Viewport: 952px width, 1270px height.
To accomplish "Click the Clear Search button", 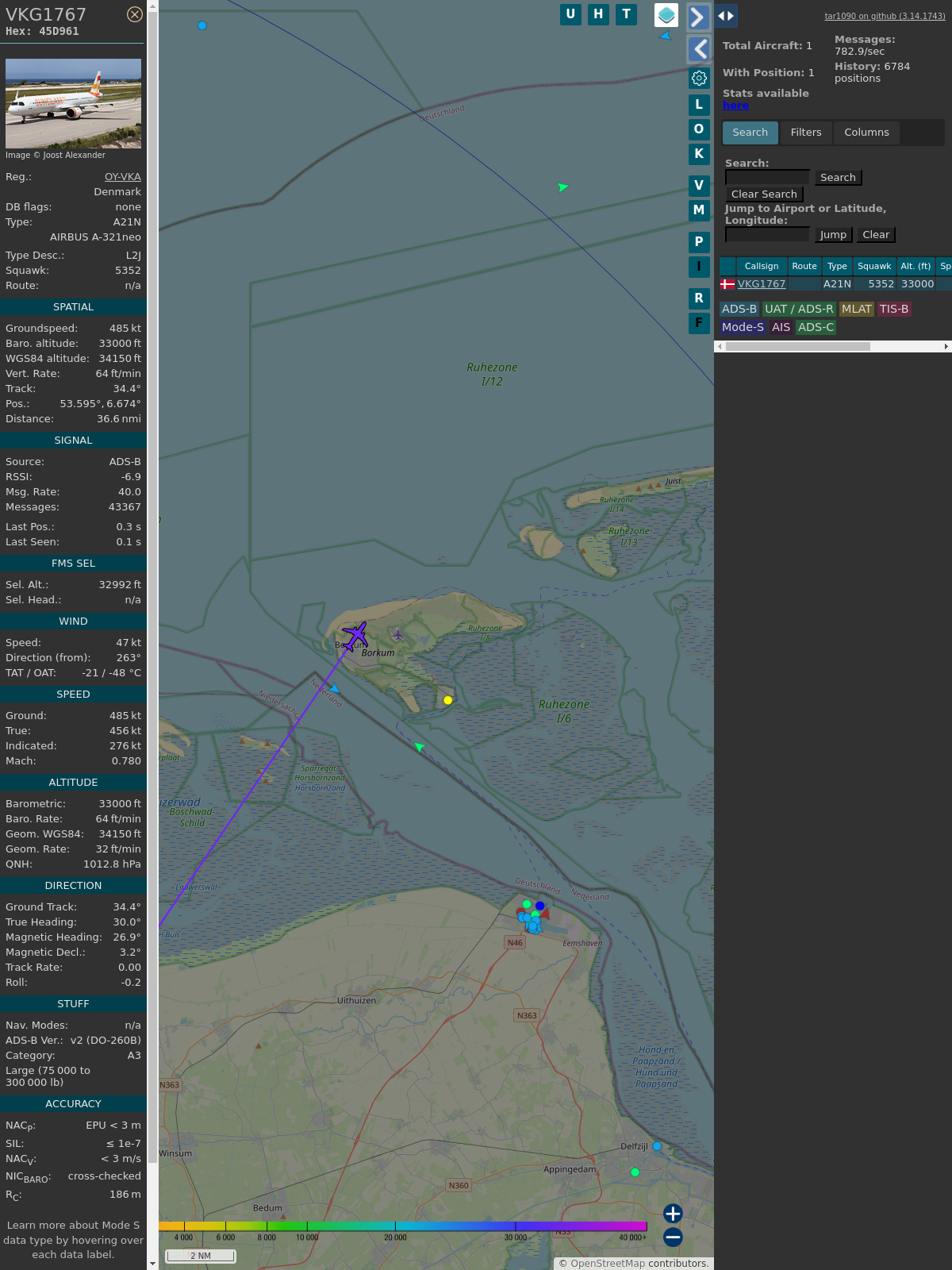I will coord(764,194).
